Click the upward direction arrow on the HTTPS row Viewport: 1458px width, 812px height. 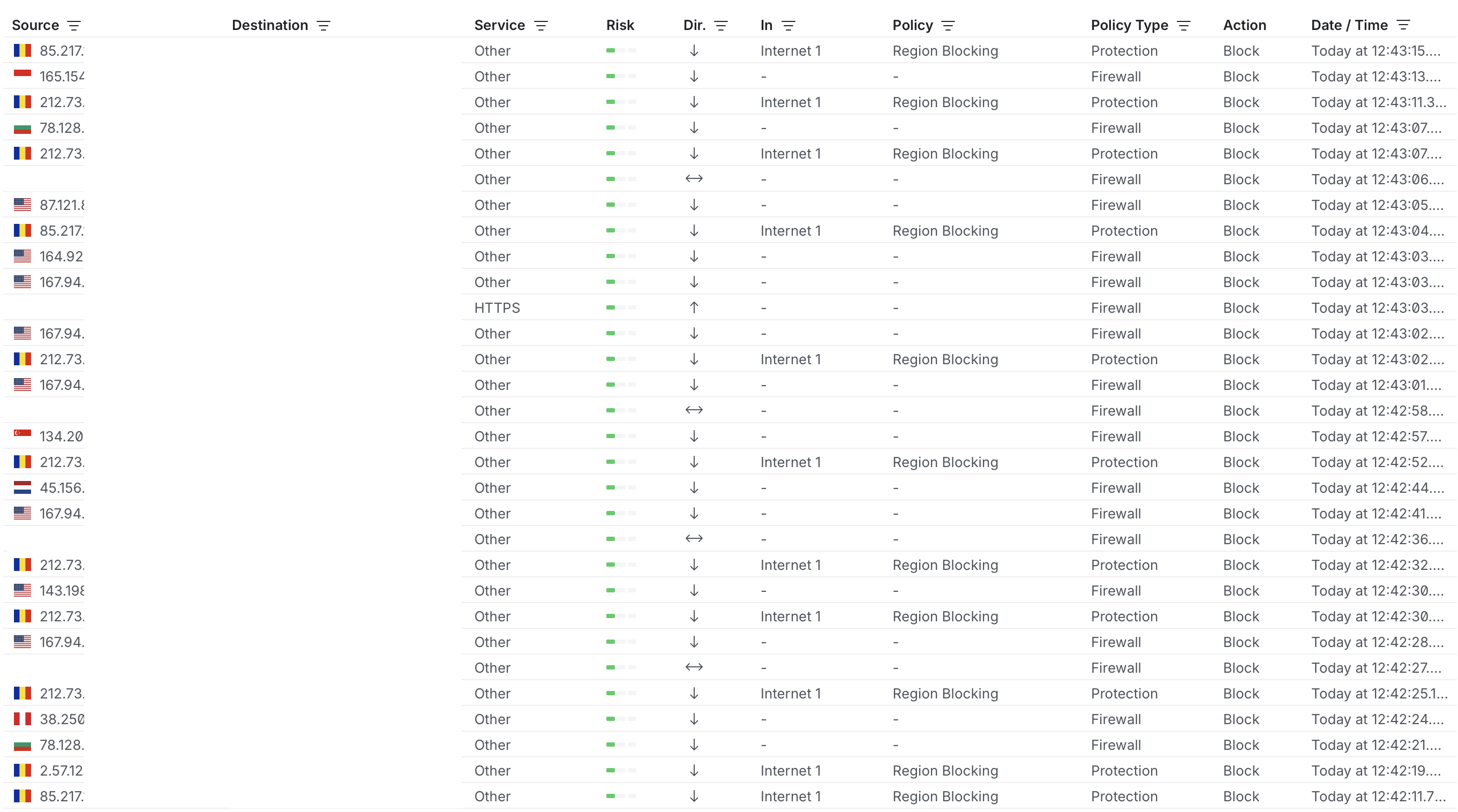tap(694, 307)
